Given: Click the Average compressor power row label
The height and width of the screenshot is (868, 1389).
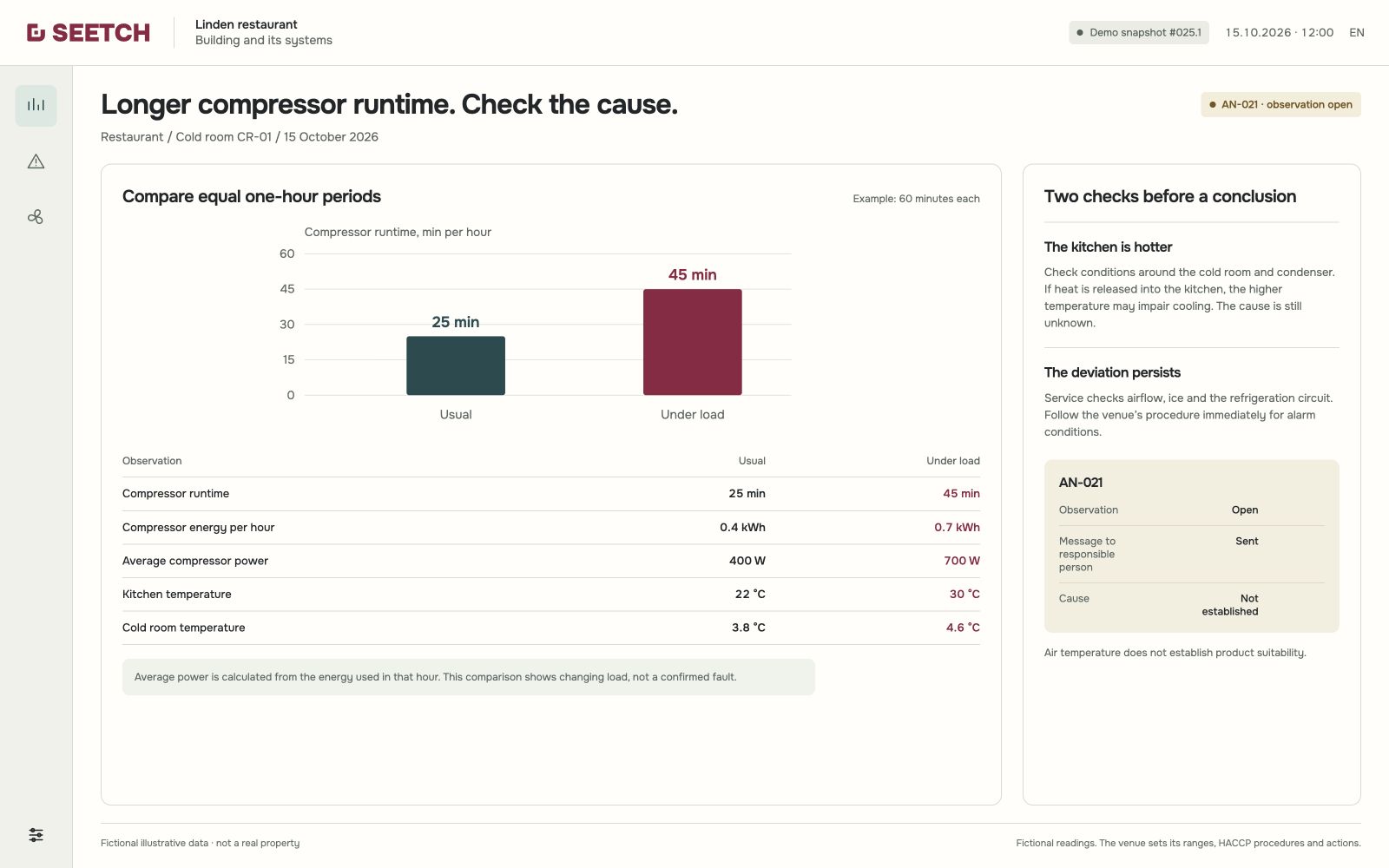Looking at the screenshot, I should pos(195,562).
